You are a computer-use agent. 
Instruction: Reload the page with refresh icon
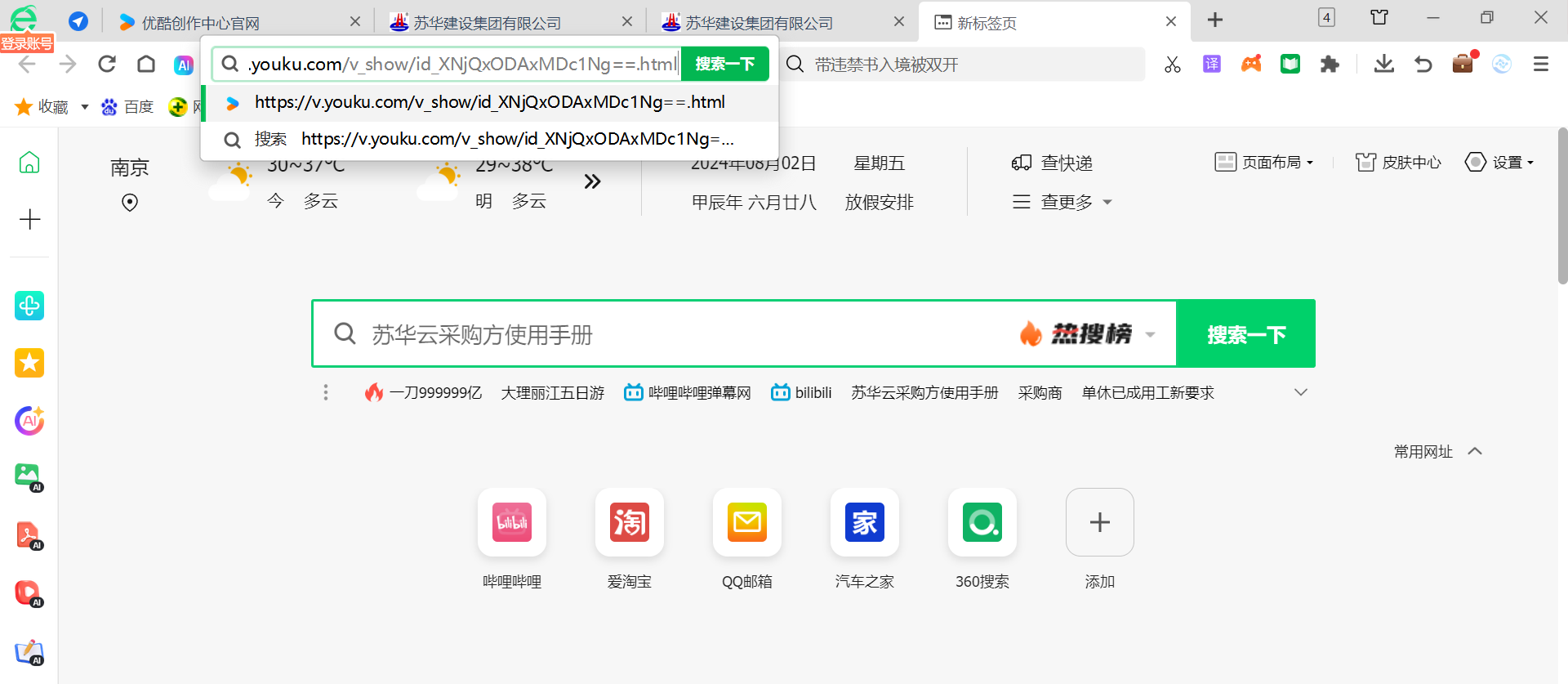point(107,64)
